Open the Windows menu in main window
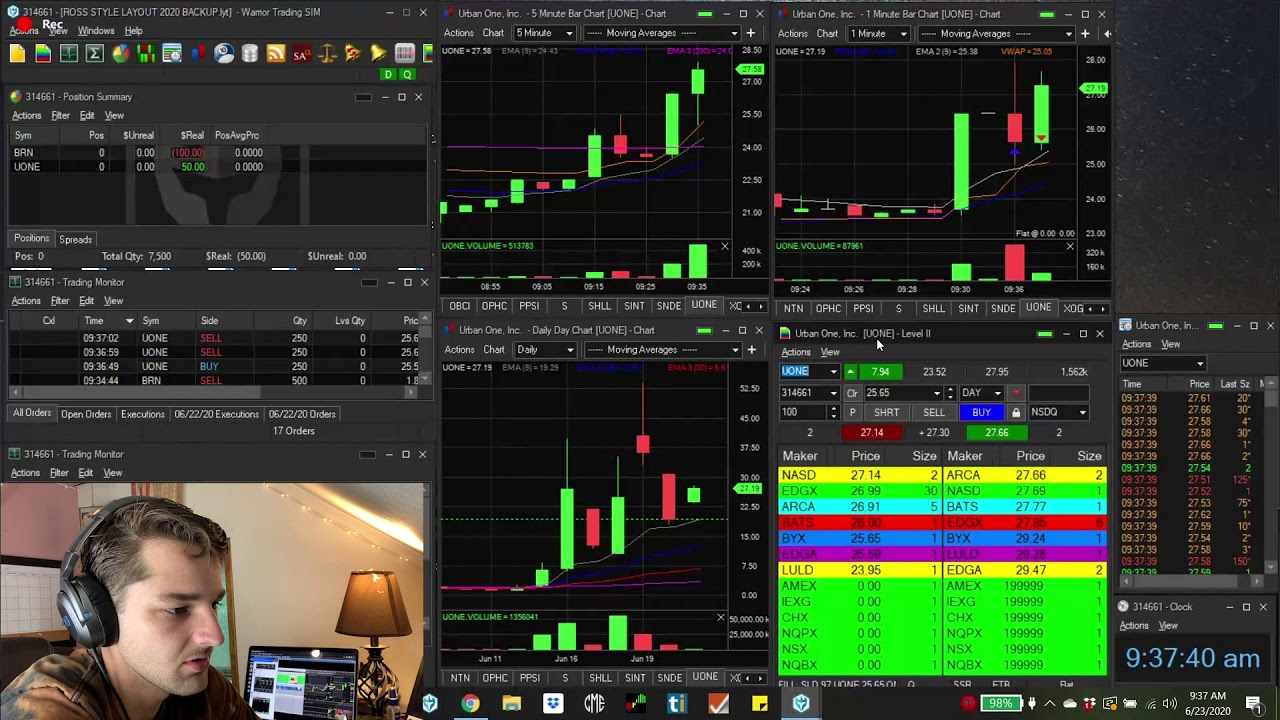1280x720 pixels. pos(96,31)
